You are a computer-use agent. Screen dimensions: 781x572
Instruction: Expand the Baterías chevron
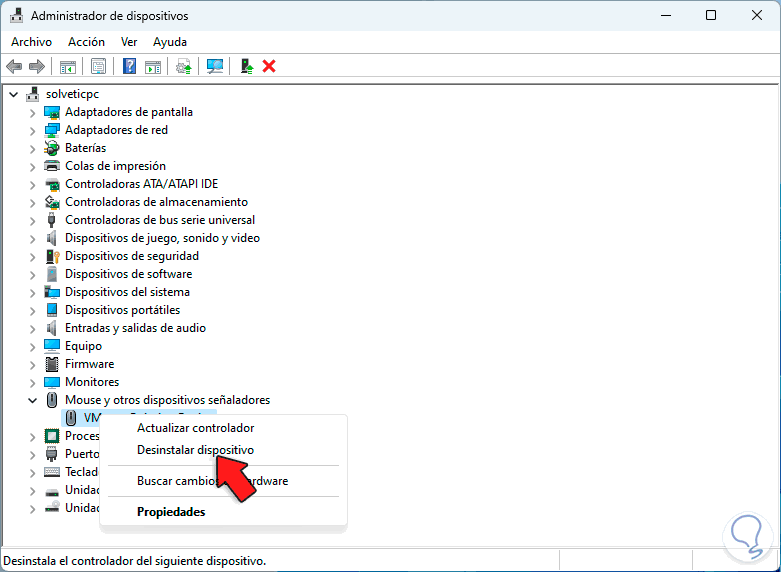point(32,149)
